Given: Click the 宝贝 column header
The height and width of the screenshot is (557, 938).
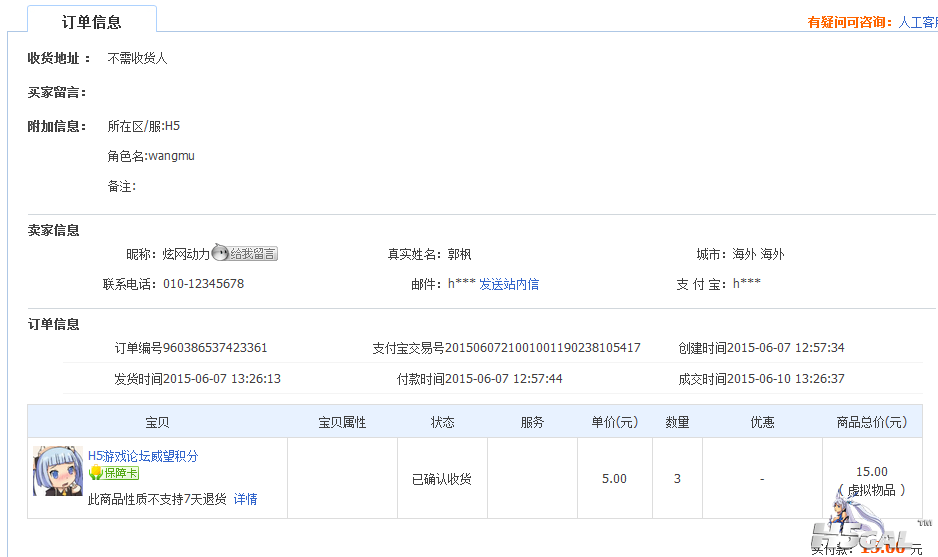Looking at the screenshot, I should click(x=157, y=422).
